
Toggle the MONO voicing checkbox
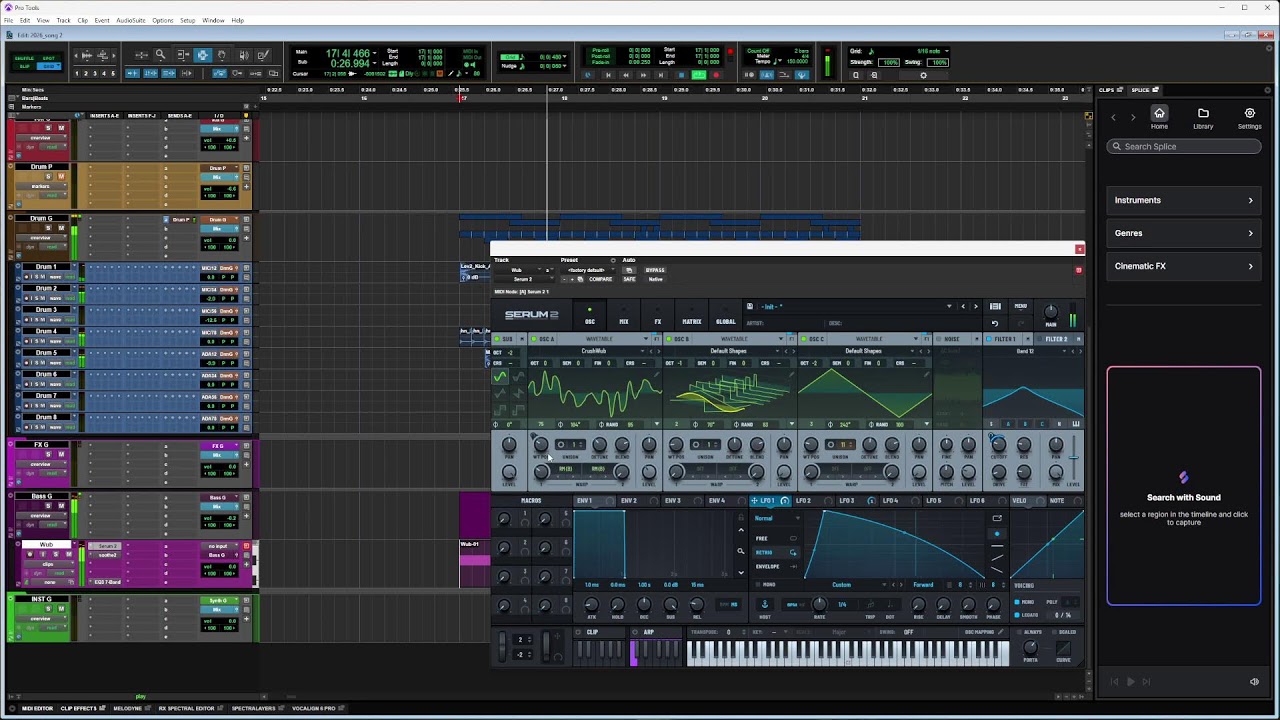coord(1017,602)
